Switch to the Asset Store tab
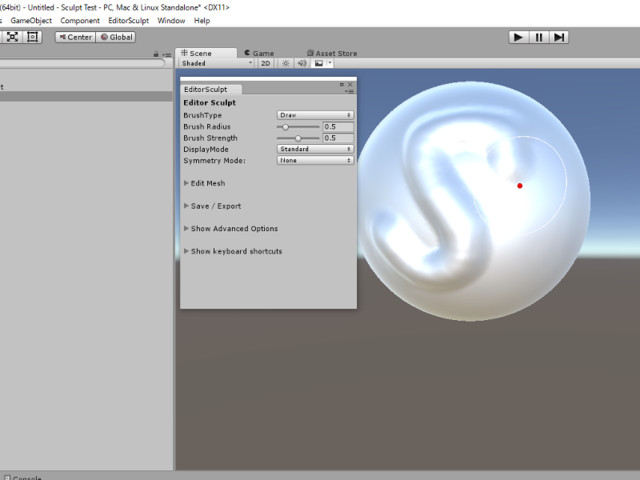 [x=332, y=53]
